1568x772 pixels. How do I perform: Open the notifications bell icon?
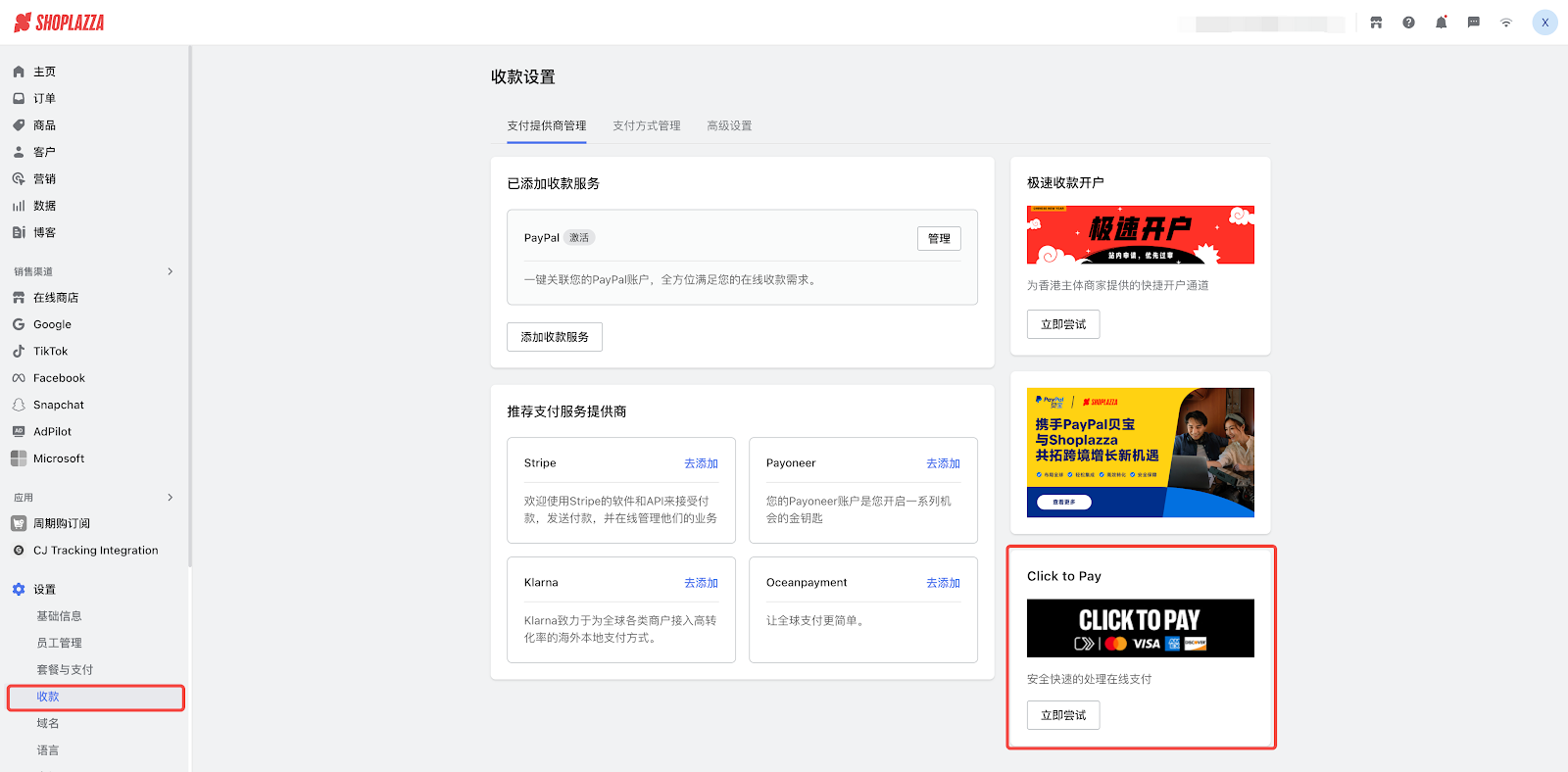click(1441, 23)
